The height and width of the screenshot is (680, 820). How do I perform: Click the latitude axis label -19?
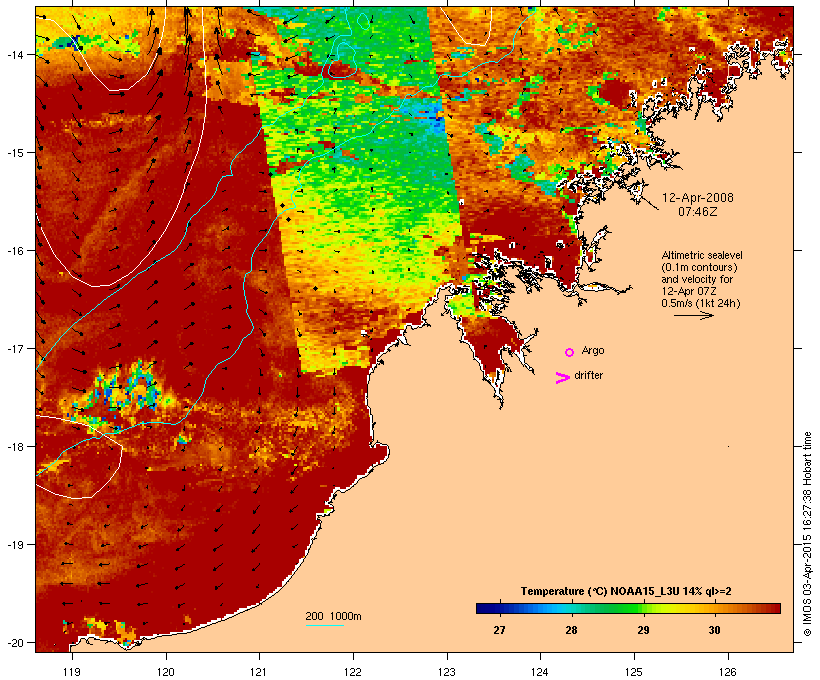[x=14, y=545]
